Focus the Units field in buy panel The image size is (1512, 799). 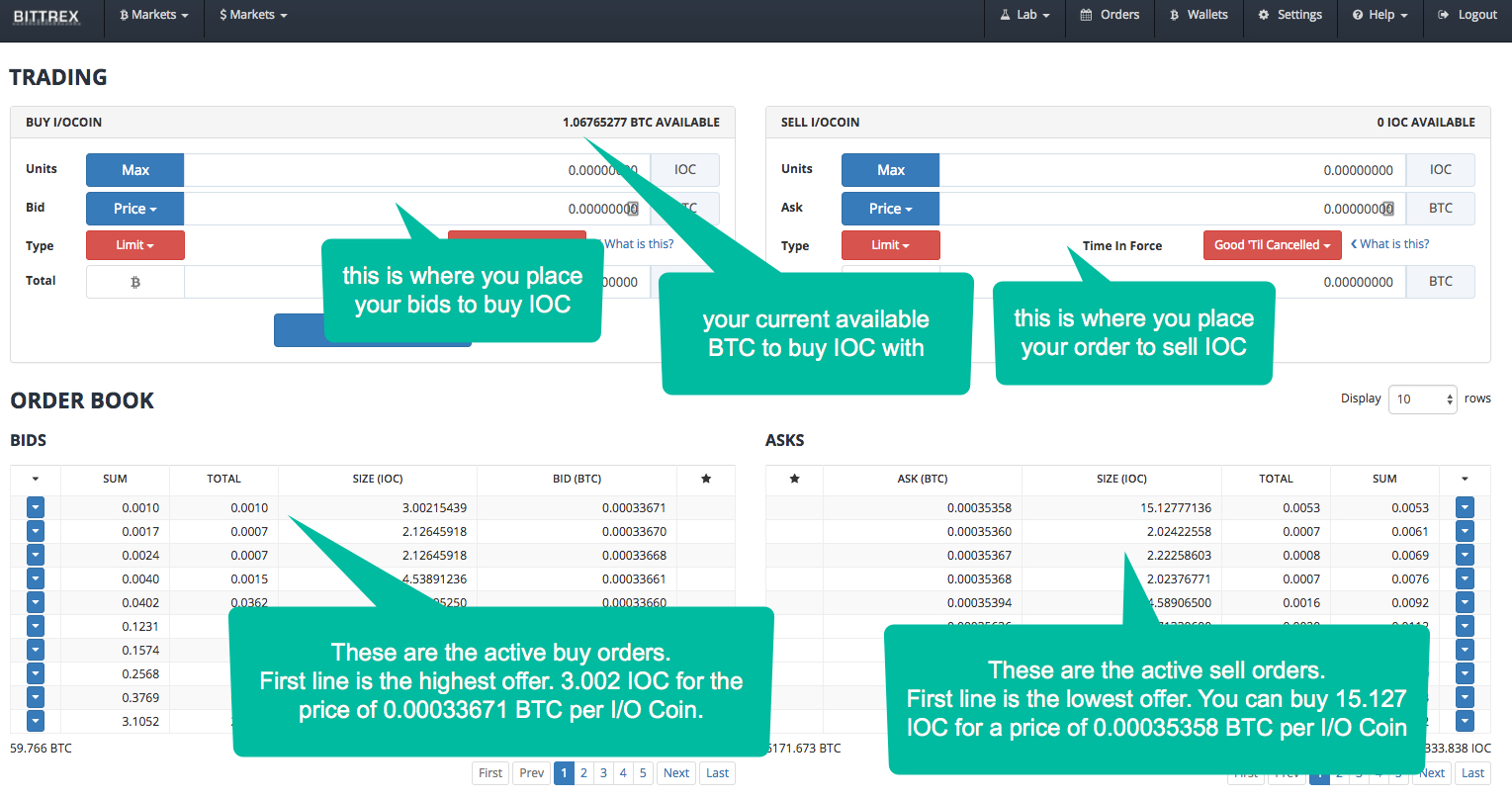click(416, 170)
